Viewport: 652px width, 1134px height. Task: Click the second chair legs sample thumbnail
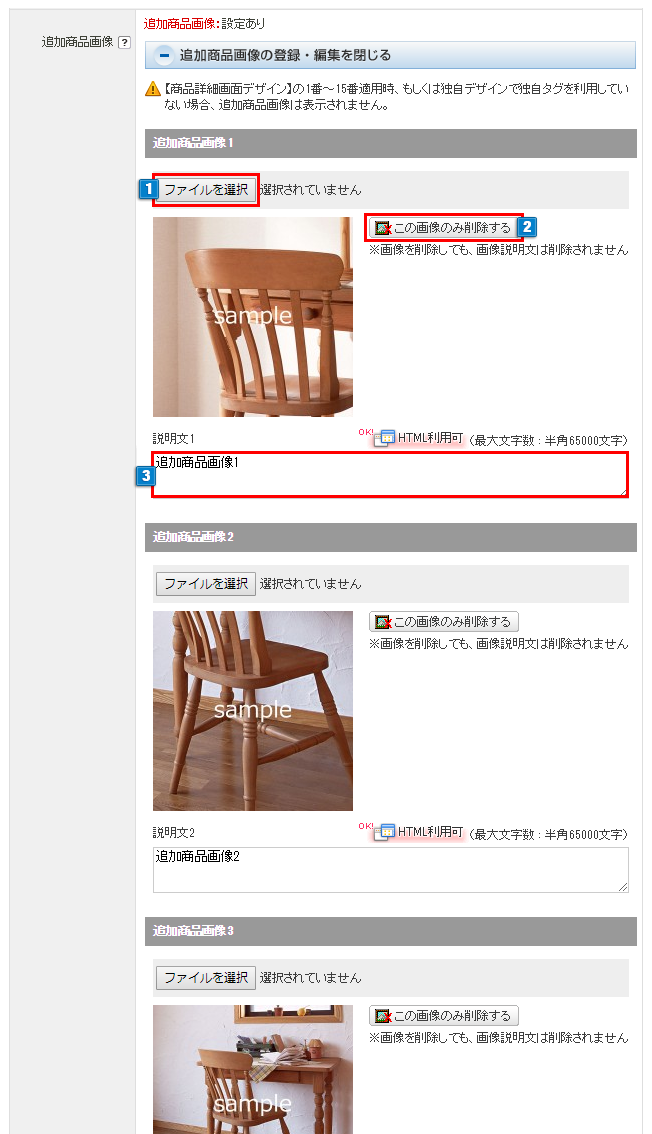coord(253,711)
